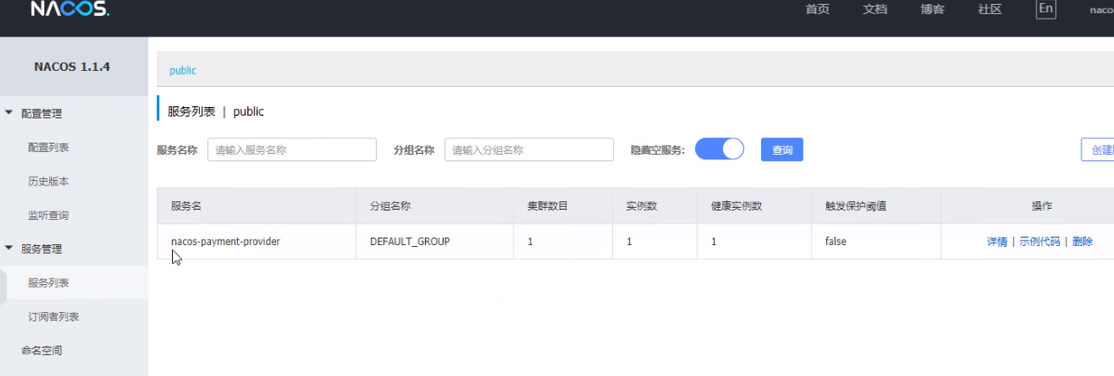Focus the 服务名称 input field
This screenshot has height=376, width=1114.
click(x=292, y=150)
